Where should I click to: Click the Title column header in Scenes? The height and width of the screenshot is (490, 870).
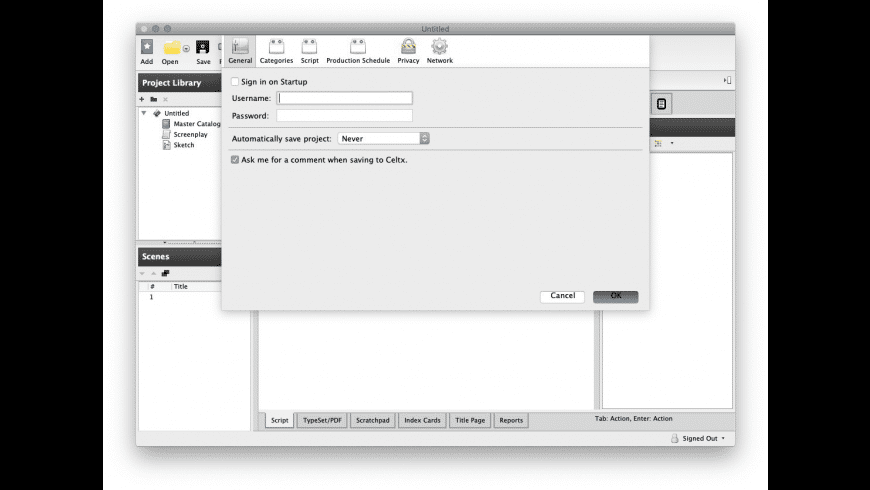click(196, 286)
